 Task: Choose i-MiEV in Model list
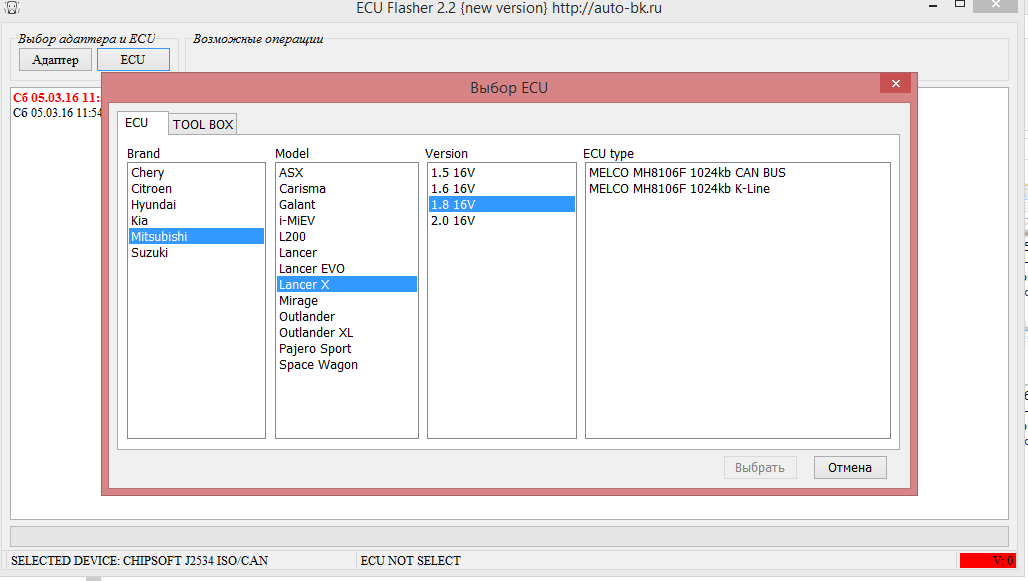tap(347, 220)
